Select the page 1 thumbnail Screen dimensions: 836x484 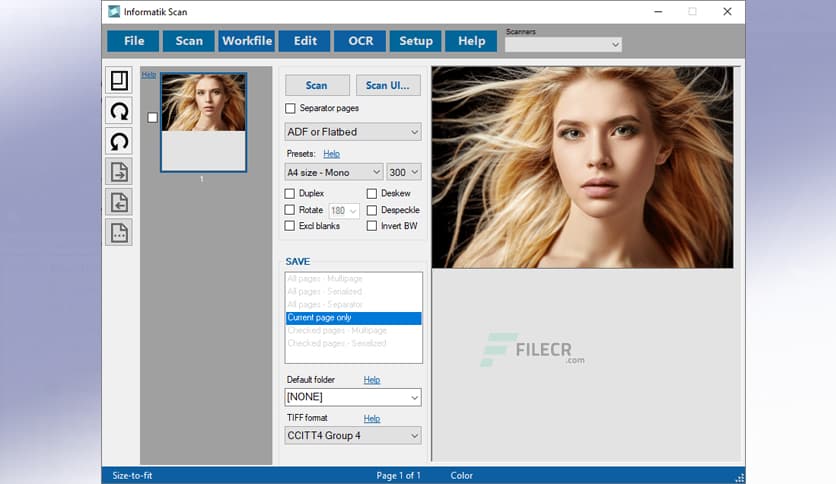pyautogui.click(x=203, y=121)
